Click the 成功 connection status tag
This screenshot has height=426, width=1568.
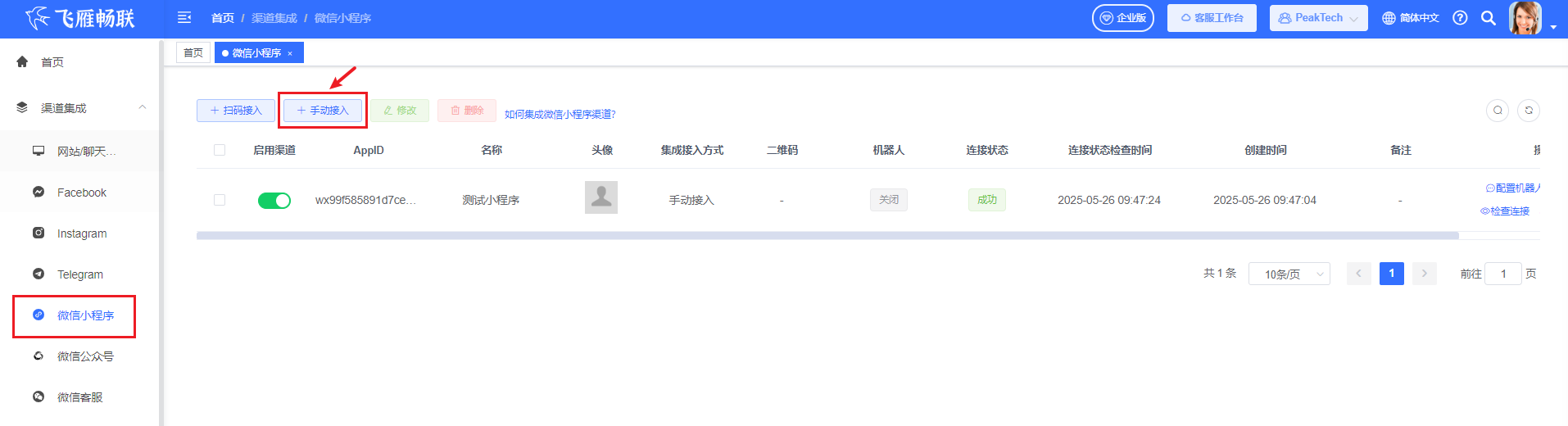point(987,200)
